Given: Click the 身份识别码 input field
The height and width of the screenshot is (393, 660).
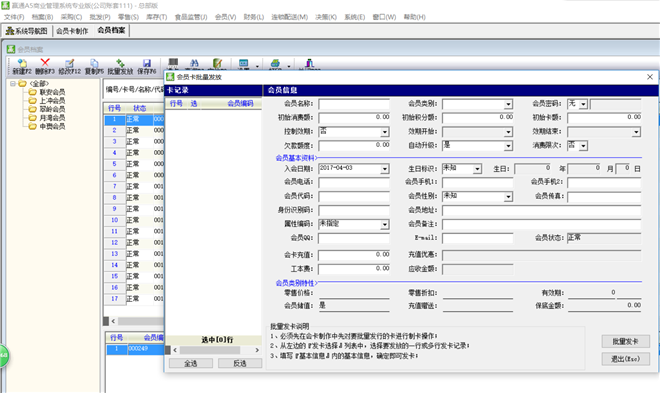Looking at the screenshot, I should [x=354, y=210].
